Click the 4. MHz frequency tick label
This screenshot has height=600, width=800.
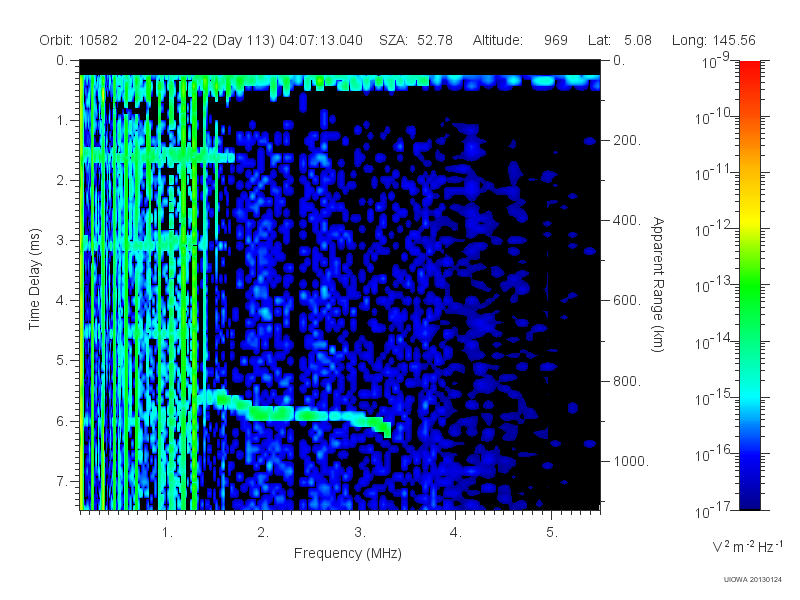tap(456, 533)
